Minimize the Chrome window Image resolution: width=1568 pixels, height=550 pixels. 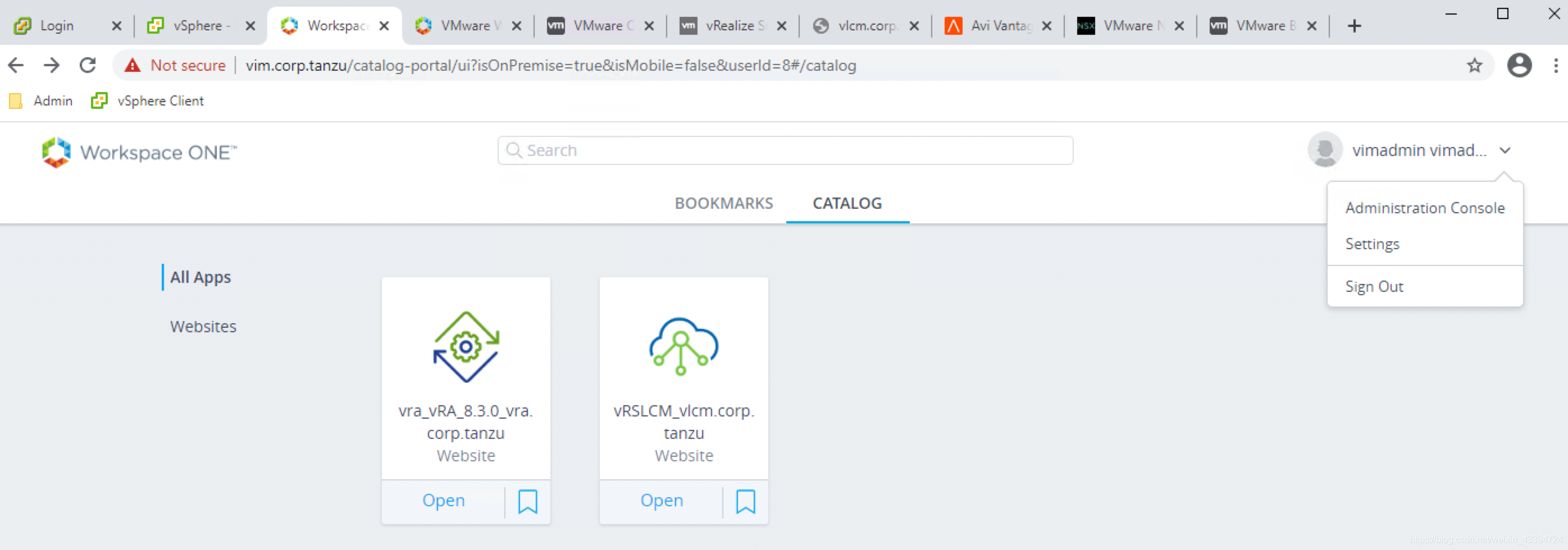[x=1451, y=13]
